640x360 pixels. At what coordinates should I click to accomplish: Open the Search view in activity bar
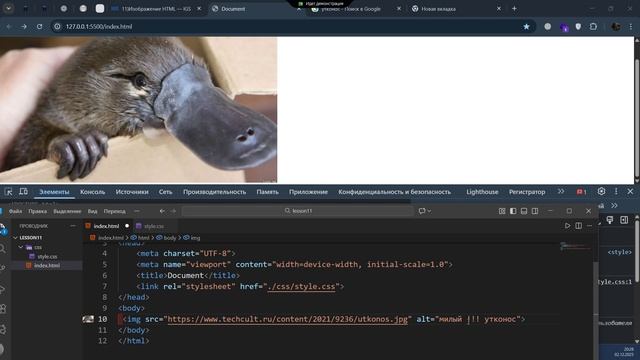[x=3, y=248]
